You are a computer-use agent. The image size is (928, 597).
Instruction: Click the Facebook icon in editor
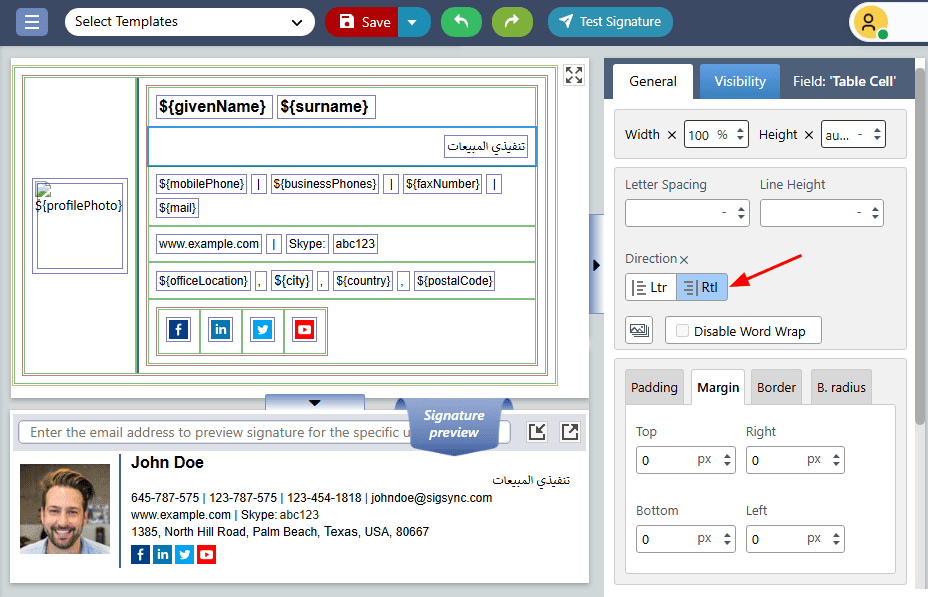tap(179, 330)
